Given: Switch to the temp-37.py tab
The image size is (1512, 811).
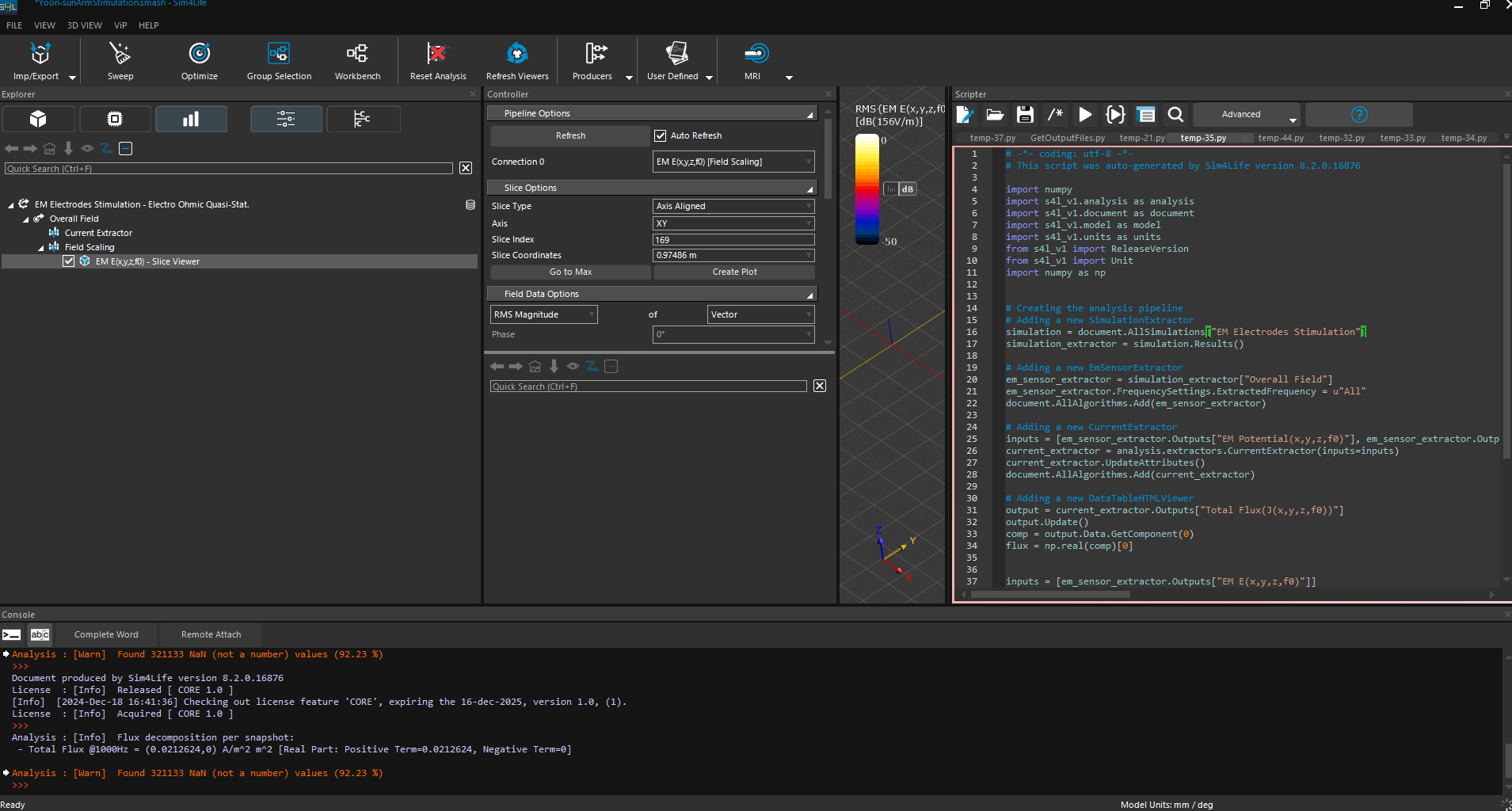Looking at the screenshot, I should click(x=992, y=138).
